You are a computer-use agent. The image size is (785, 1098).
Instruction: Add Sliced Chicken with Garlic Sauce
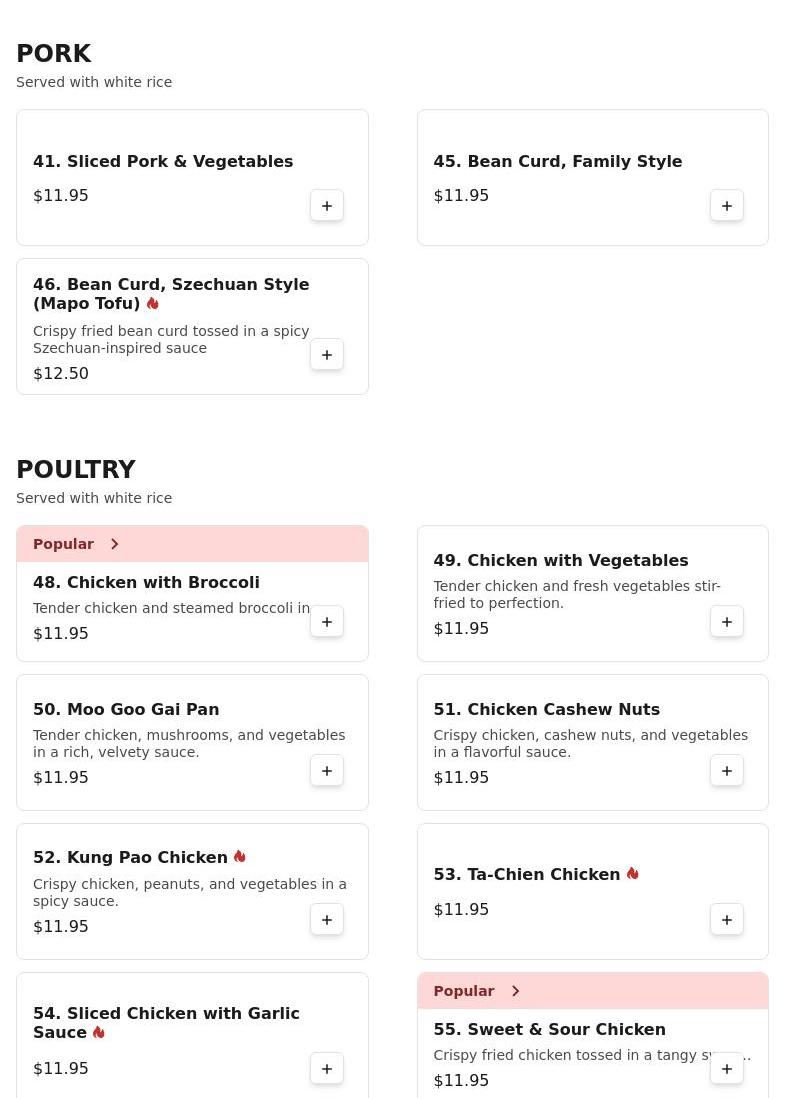327,1069
